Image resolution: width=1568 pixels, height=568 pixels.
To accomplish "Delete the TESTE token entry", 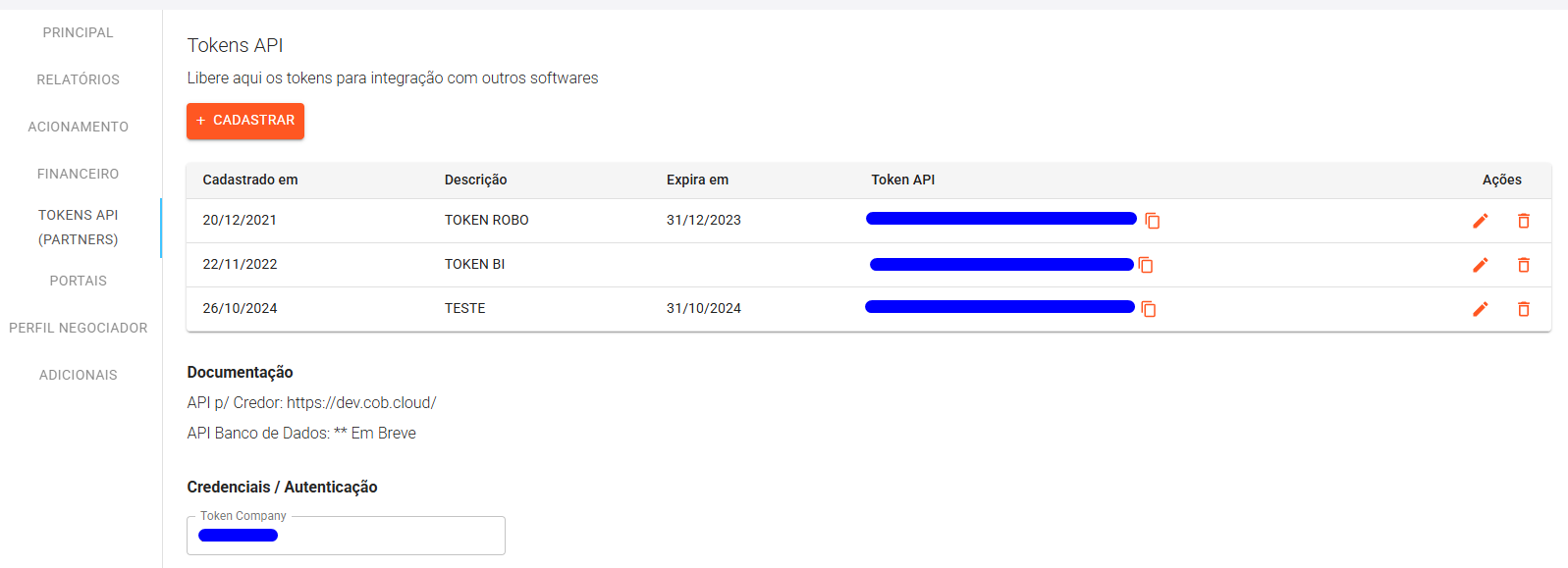I will [x=1524, y=309].
